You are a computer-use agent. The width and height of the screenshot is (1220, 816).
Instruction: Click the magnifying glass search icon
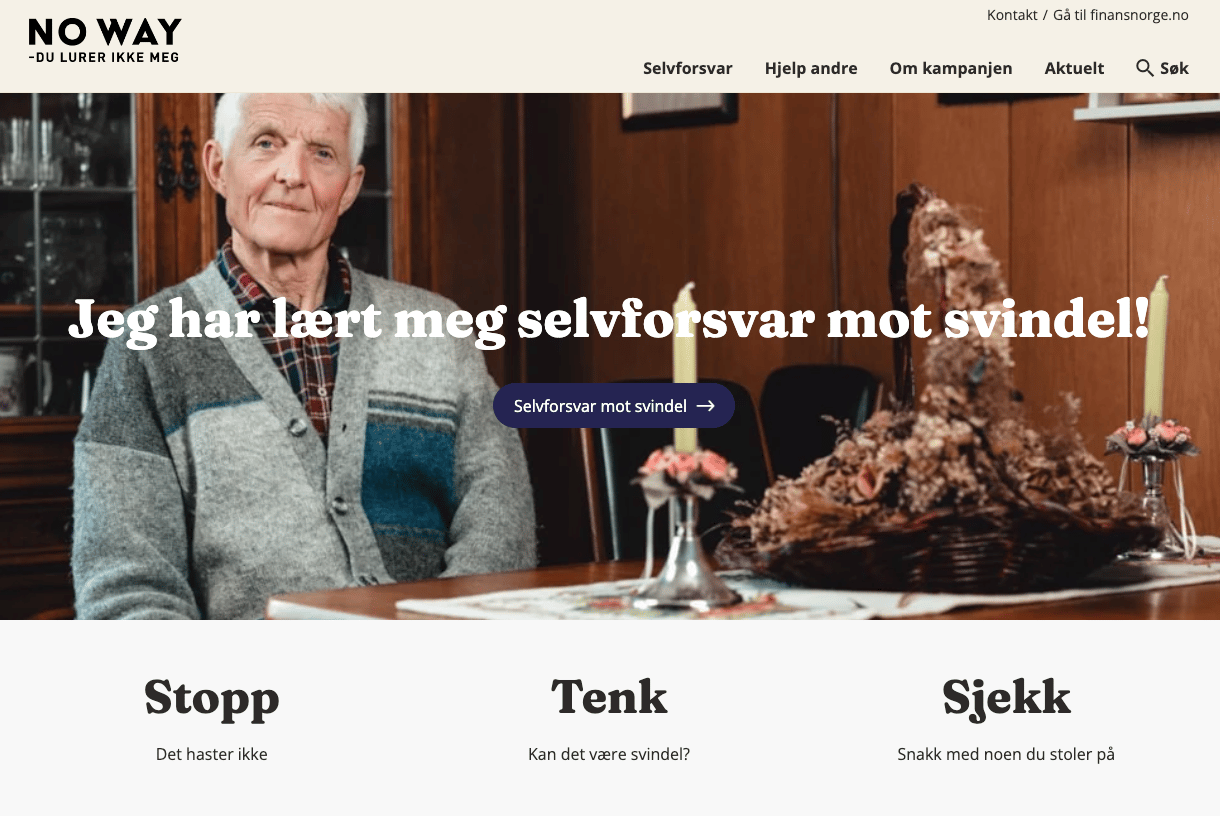[1145, 68]
